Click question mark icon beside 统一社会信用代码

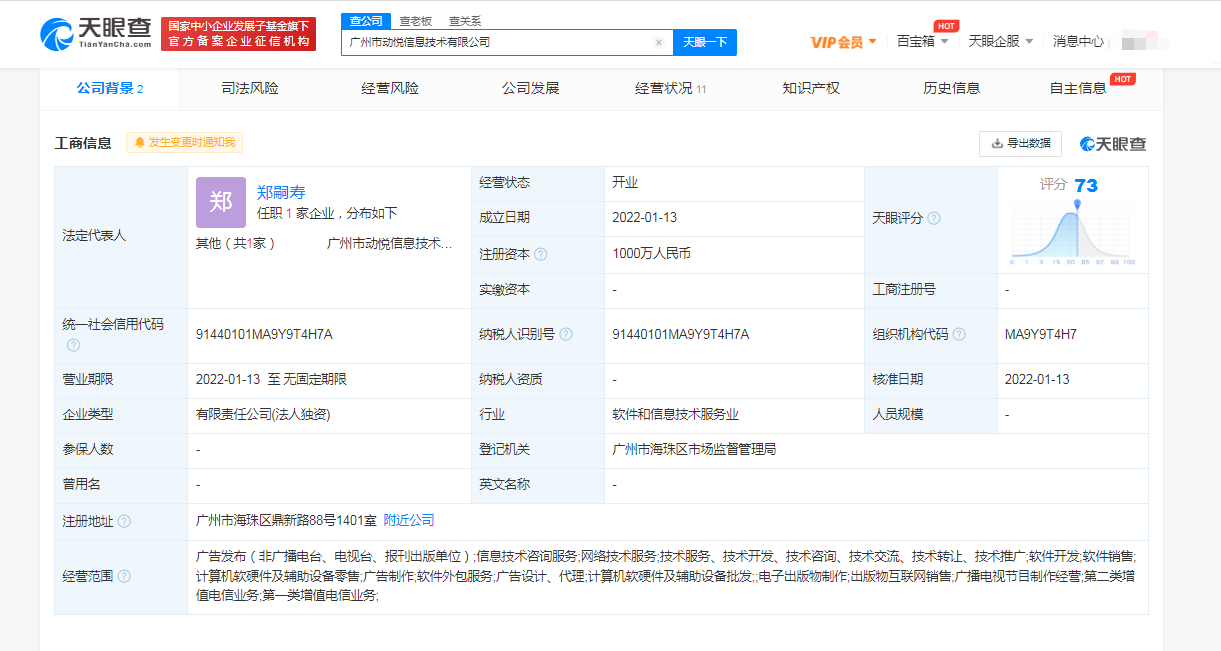click(x=72, y=345)
